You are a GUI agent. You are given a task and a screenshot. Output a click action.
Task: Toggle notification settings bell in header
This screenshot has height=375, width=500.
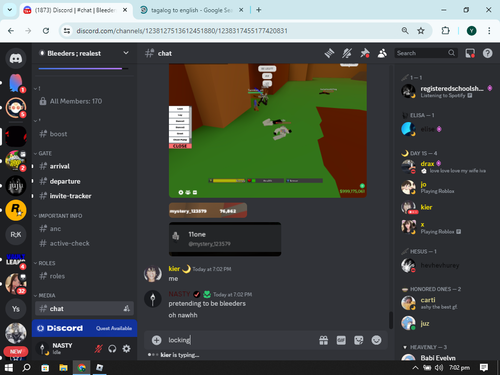[x=347, y=53]
